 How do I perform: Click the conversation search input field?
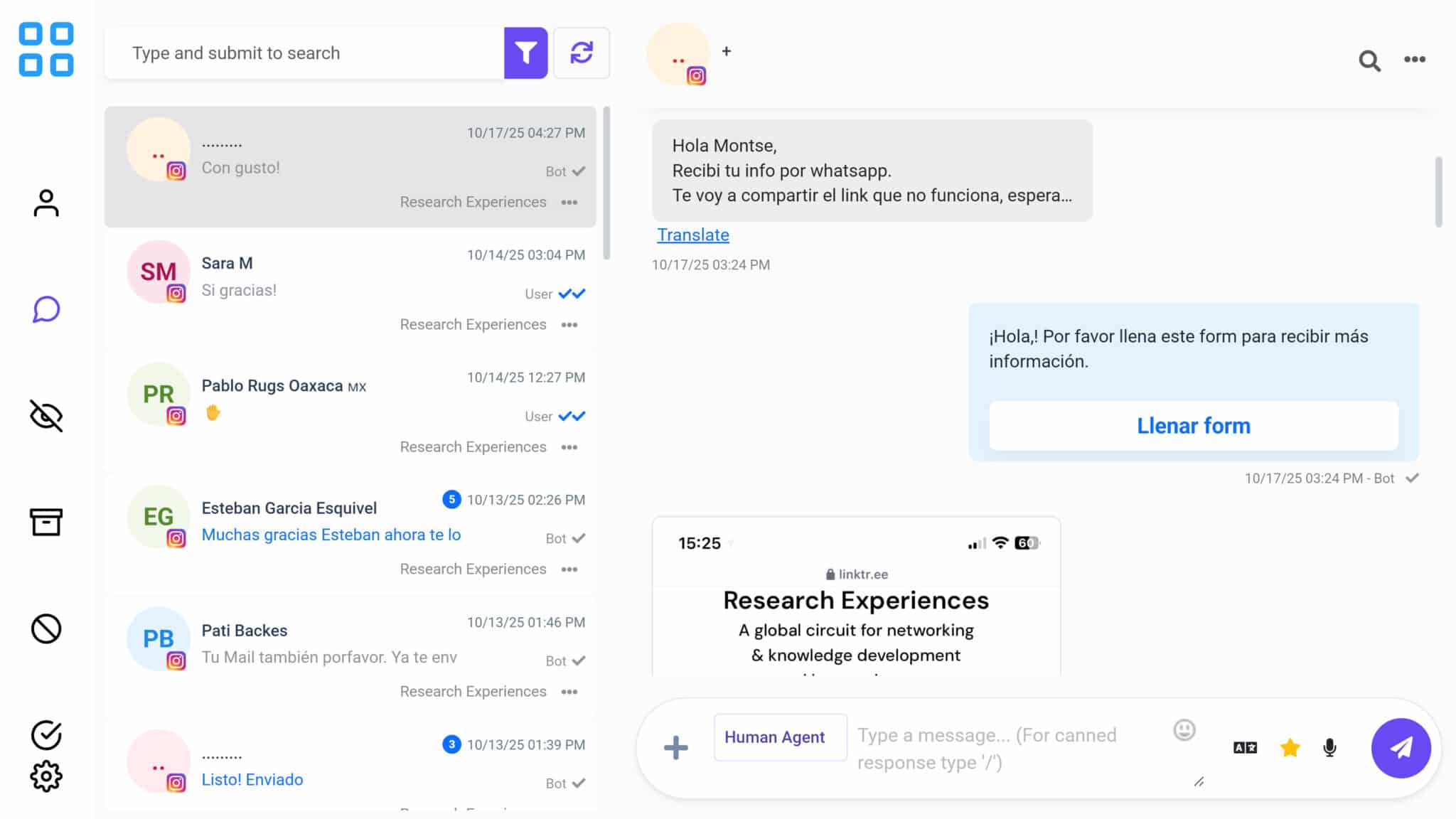(306, 53)
